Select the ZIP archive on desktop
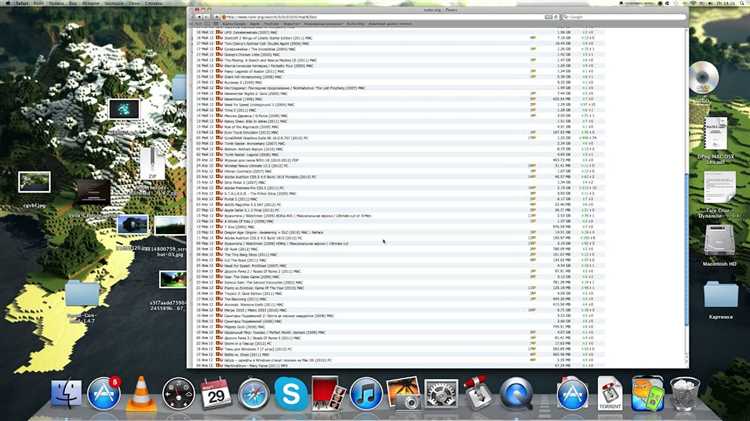The image size is (750, 421). pyautogui.click(x=152, y=164)
